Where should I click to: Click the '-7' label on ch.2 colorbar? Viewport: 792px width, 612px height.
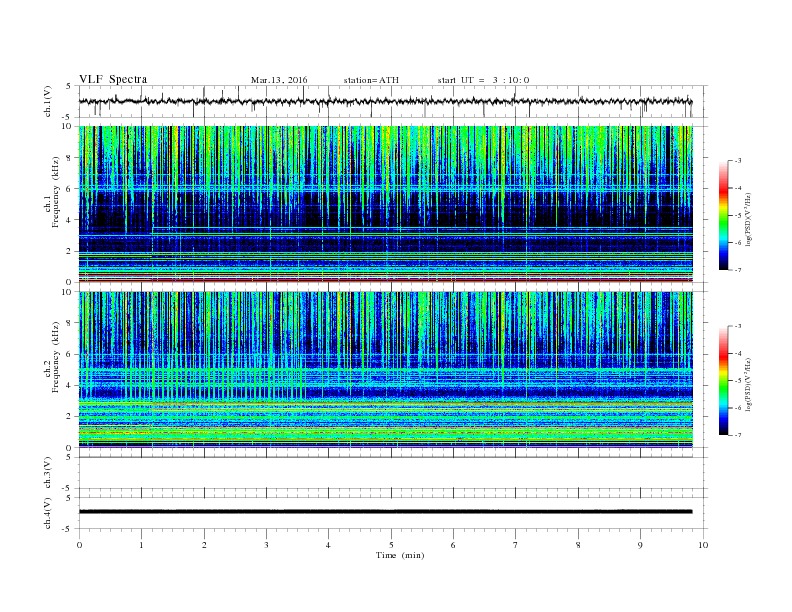738,435
